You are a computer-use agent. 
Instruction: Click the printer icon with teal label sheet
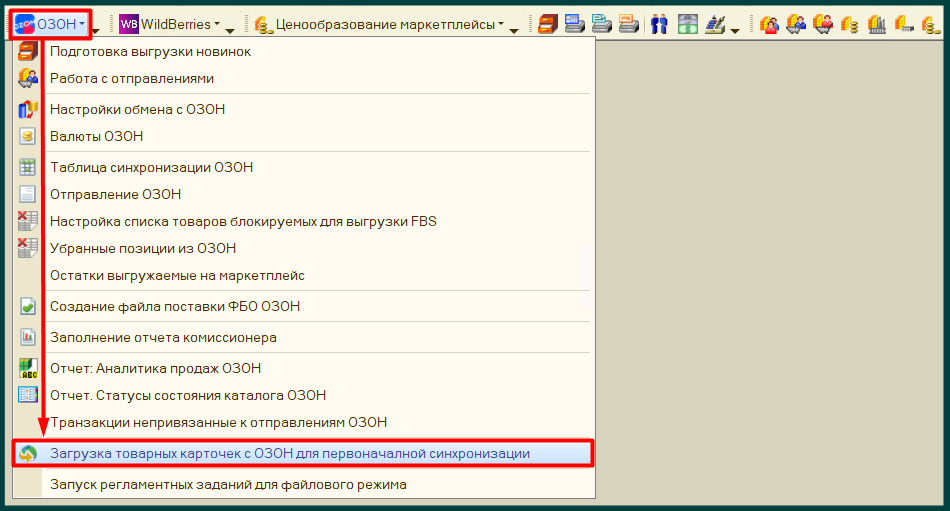(x=602, y=24)
